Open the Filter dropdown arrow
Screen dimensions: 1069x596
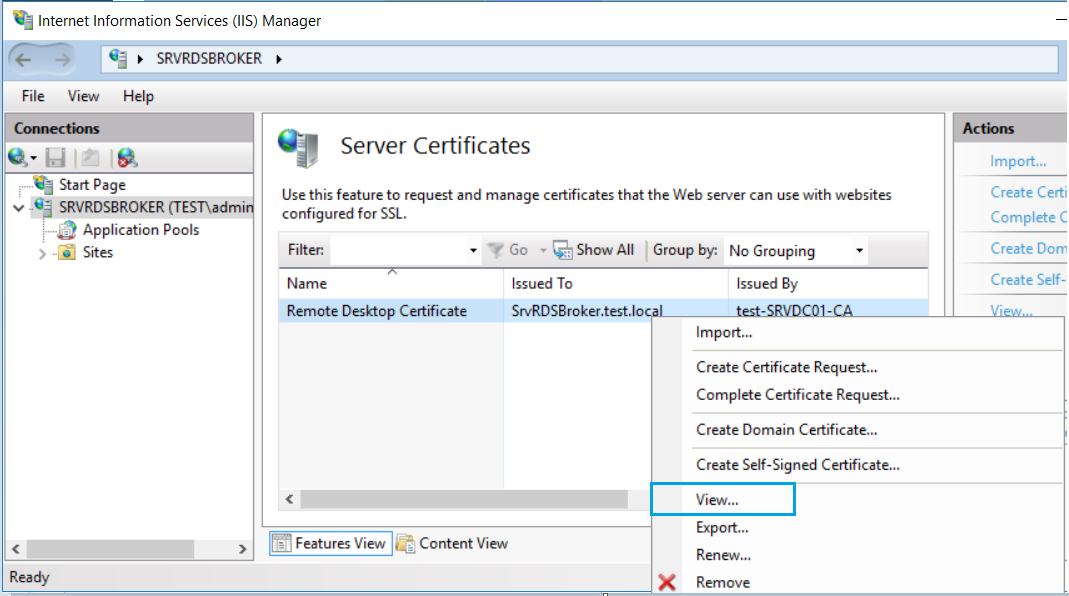(x=473, y=250)
